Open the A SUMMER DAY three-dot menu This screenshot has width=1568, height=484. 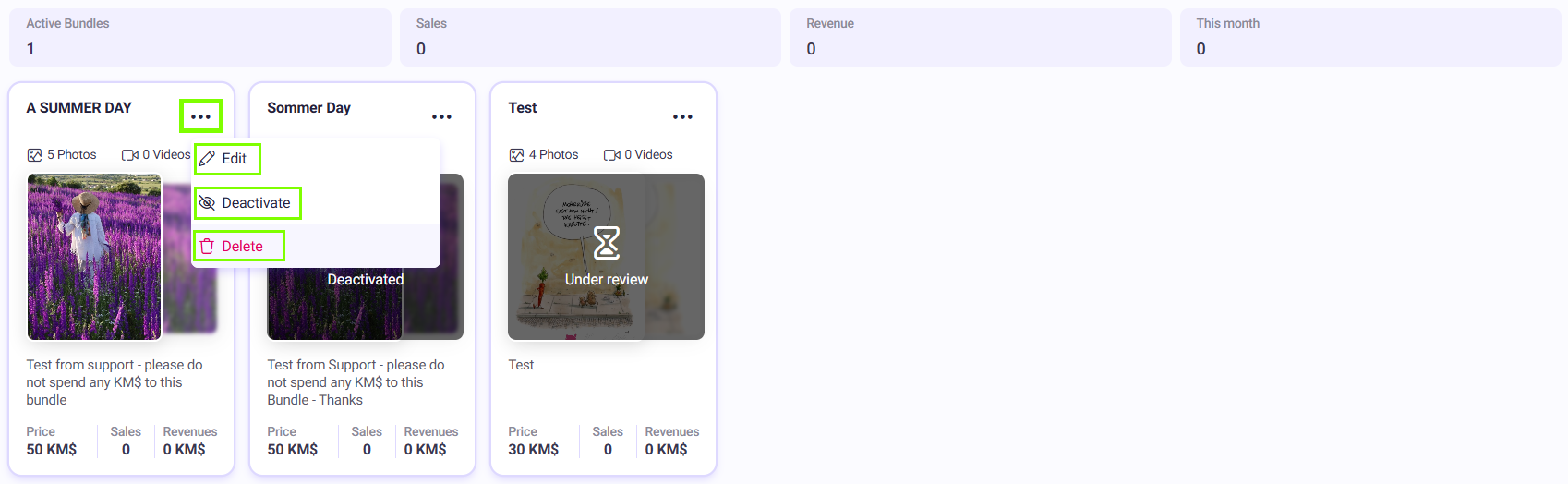click(x=200, y=116)
